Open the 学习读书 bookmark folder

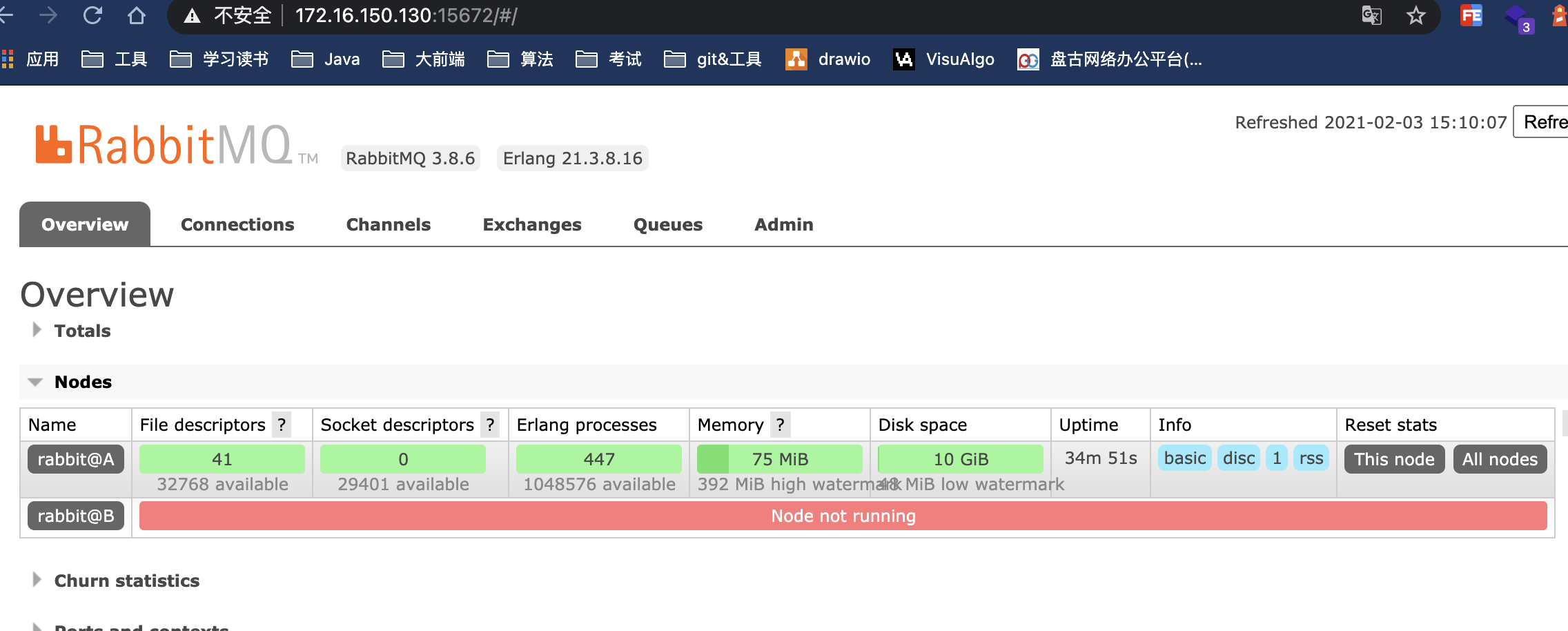(x=219, y=59)
